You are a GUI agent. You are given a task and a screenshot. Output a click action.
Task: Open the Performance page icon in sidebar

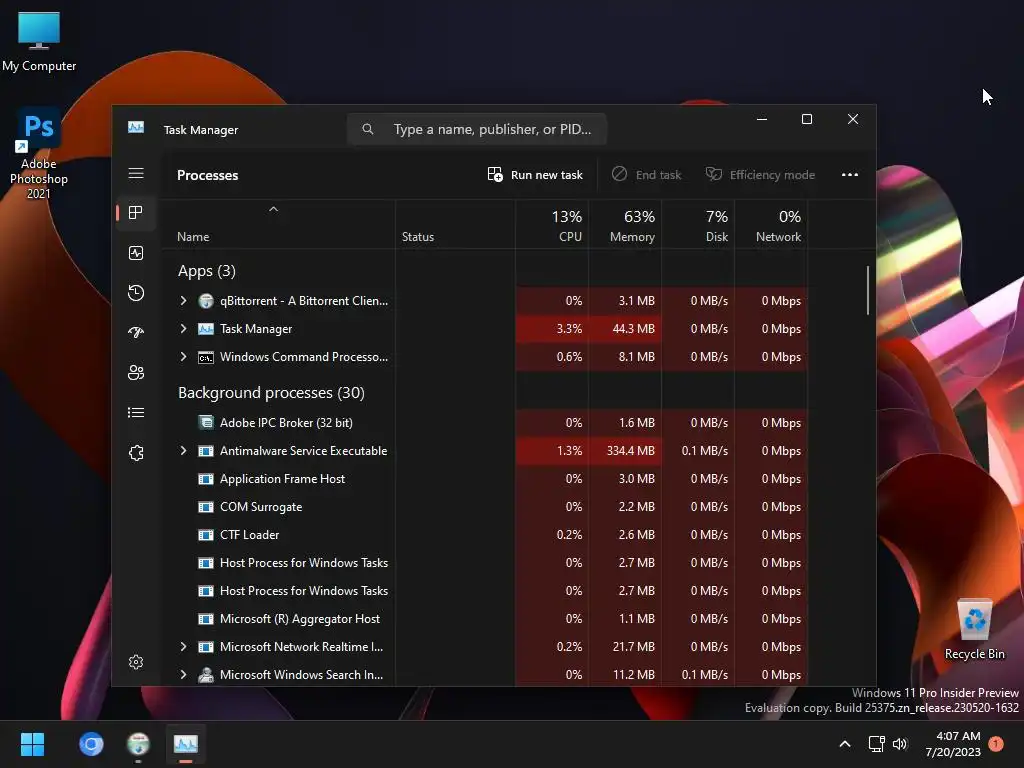pyautogui.click(x=136, y=253)
